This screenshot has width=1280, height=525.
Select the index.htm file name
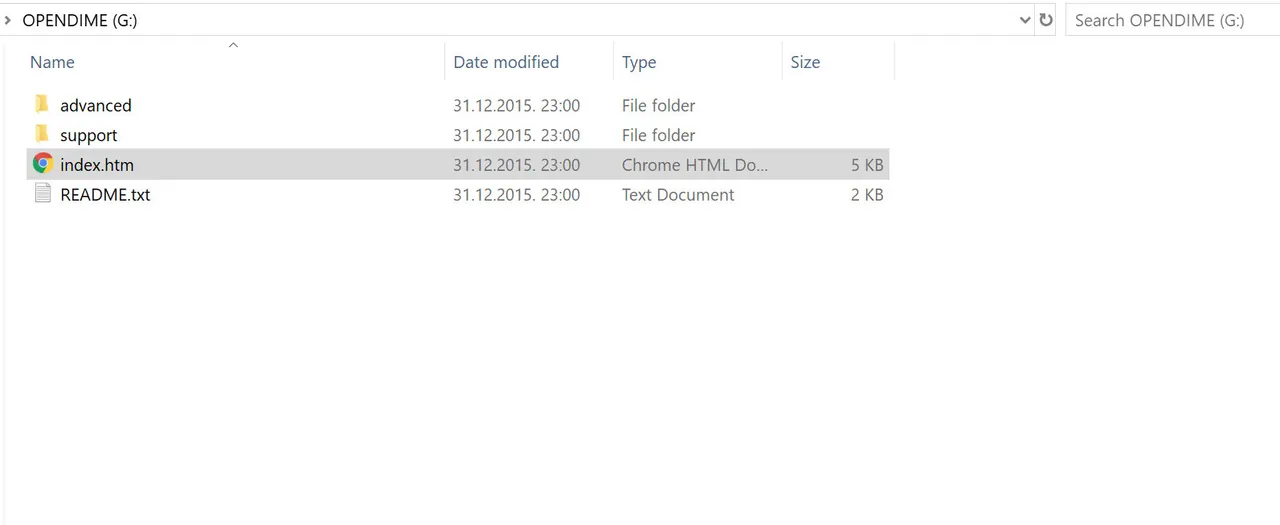(97, 165)
